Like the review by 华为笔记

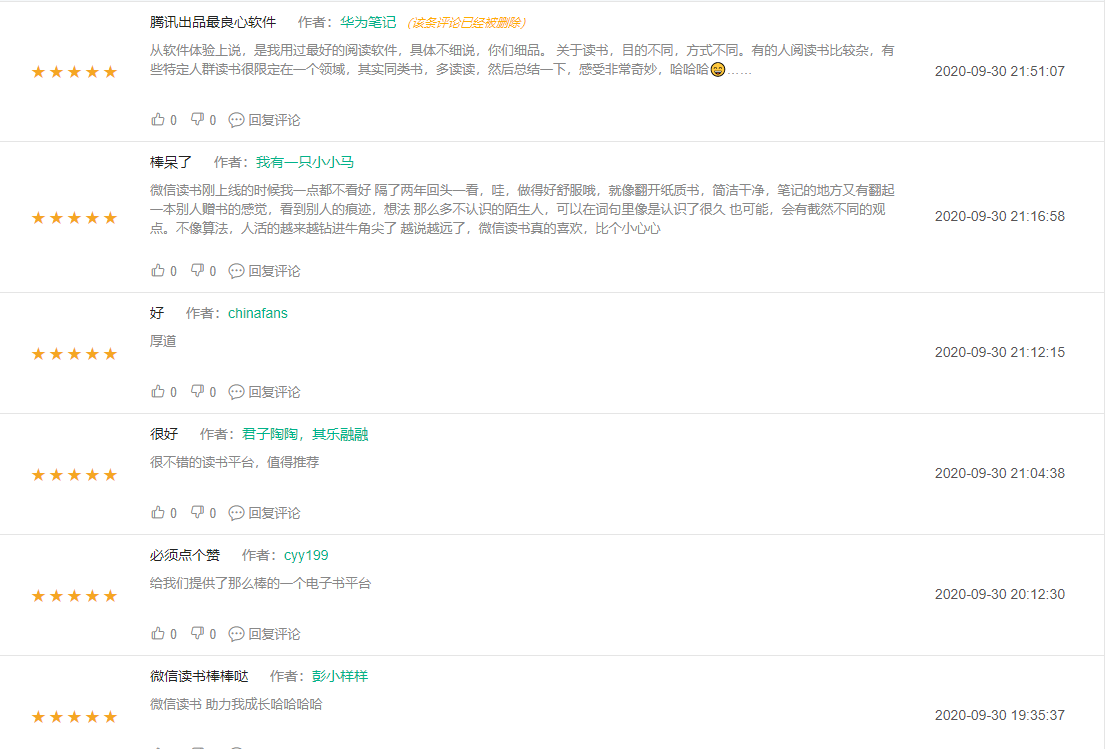[x=158, y=119]
